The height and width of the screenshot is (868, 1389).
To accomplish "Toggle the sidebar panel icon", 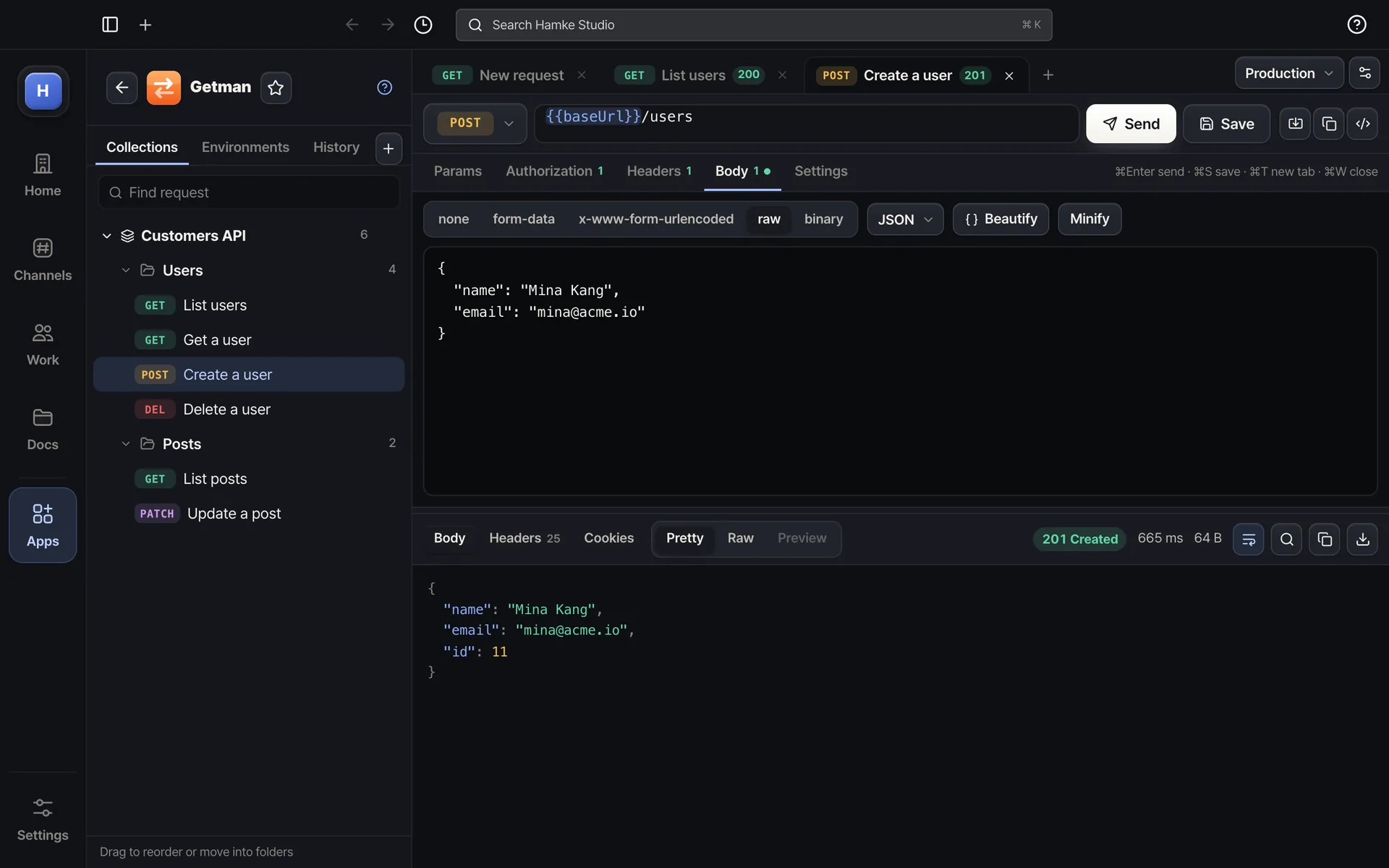I will click(x=110, y=25).
